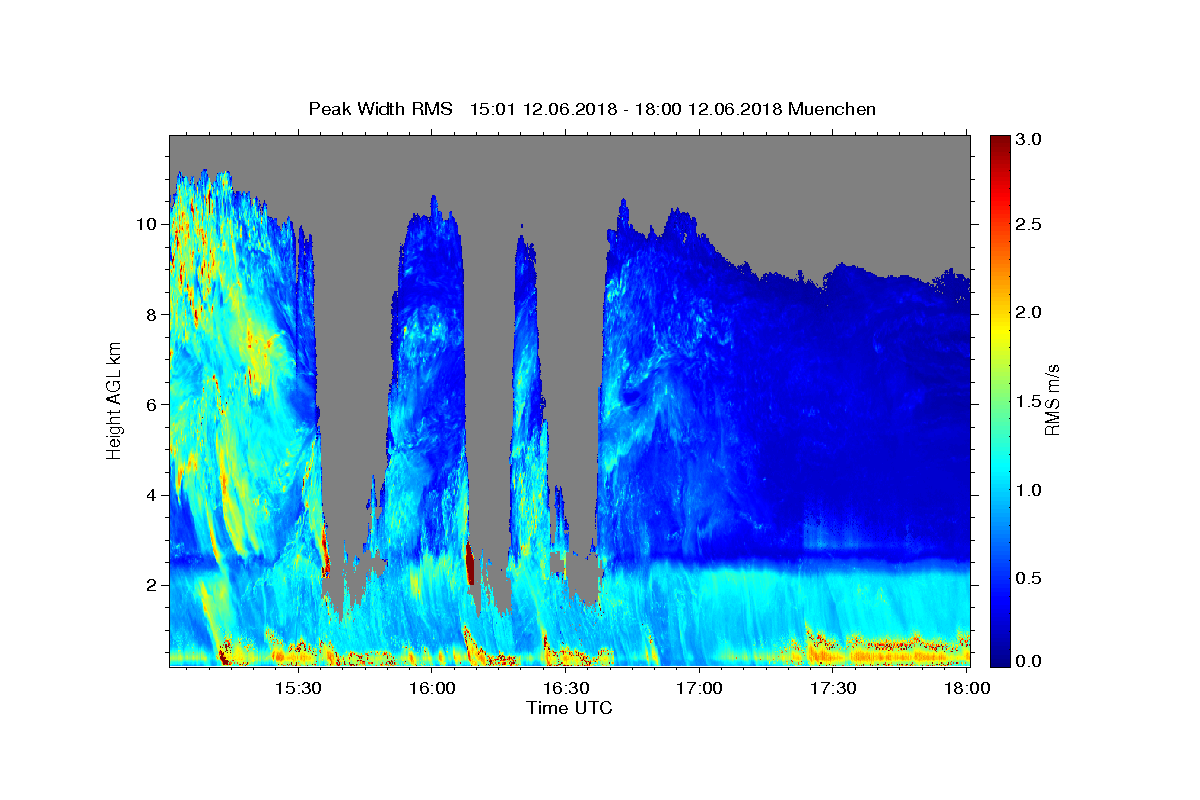Click the colorbar value 2.0

(1029, 312)
